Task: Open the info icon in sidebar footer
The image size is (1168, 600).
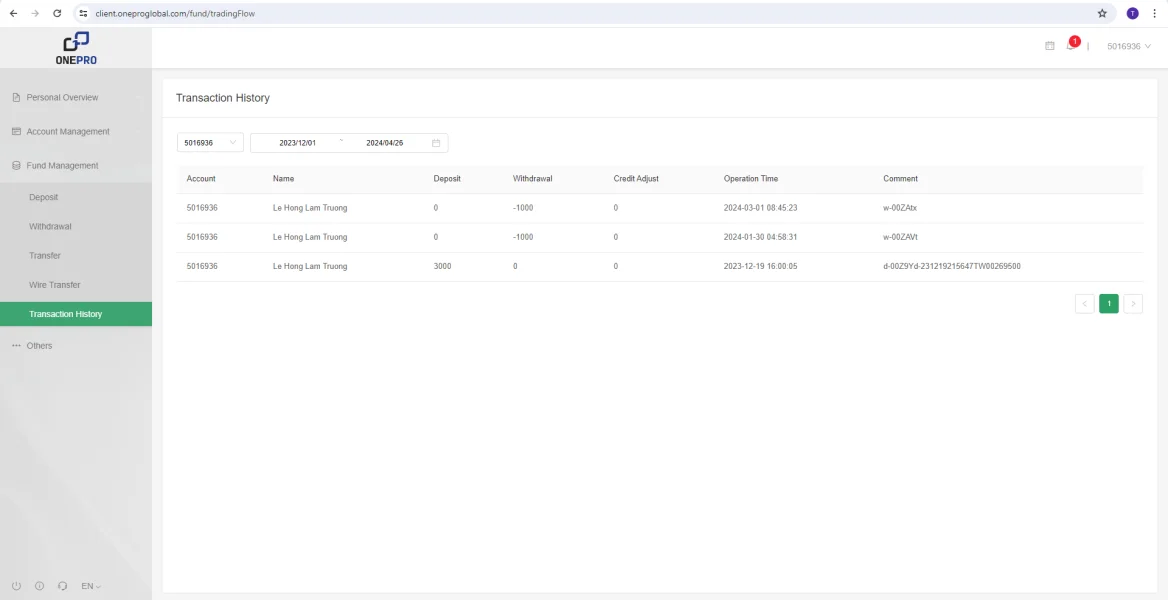Action: point(40,586)
